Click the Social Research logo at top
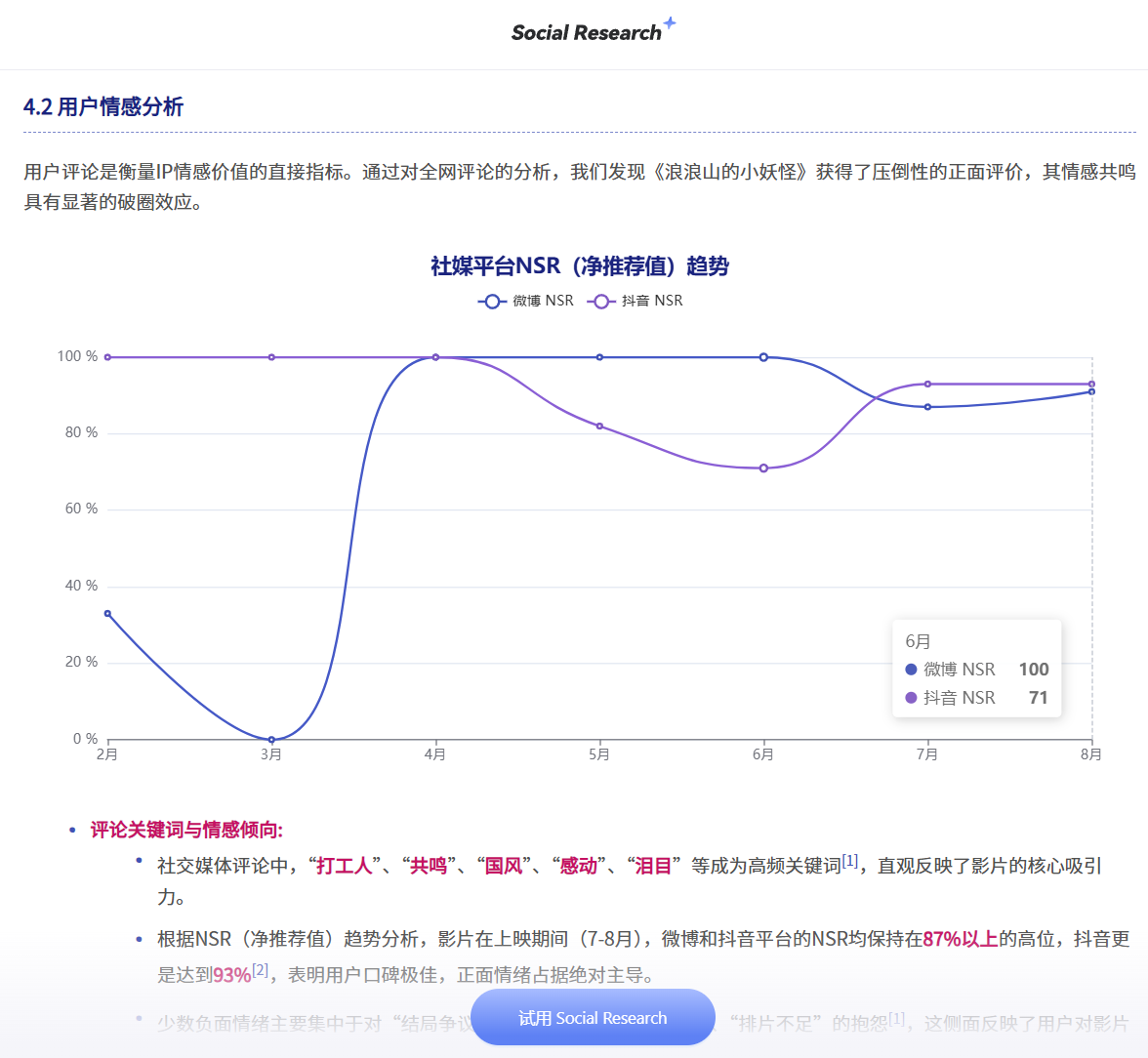 pos(594,31)
